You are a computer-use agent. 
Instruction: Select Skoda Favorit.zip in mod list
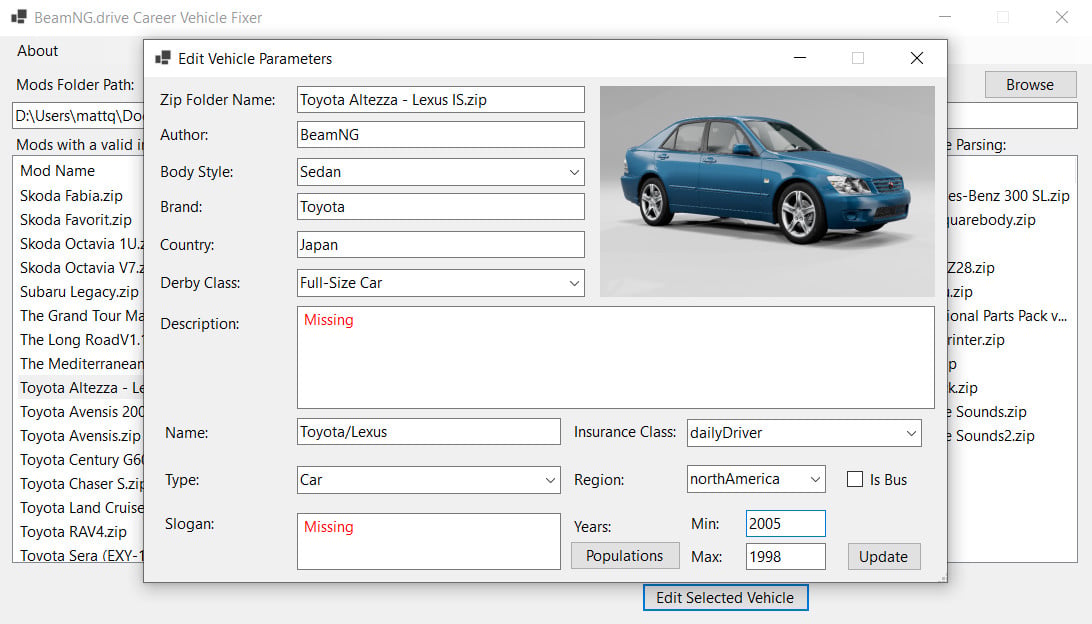pyautogui.click(x=75, y=219)
